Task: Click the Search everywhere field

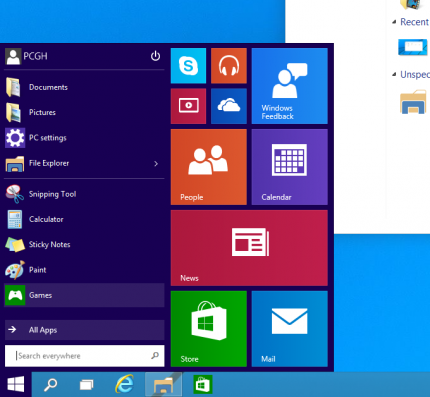Action: click(84, 356)
